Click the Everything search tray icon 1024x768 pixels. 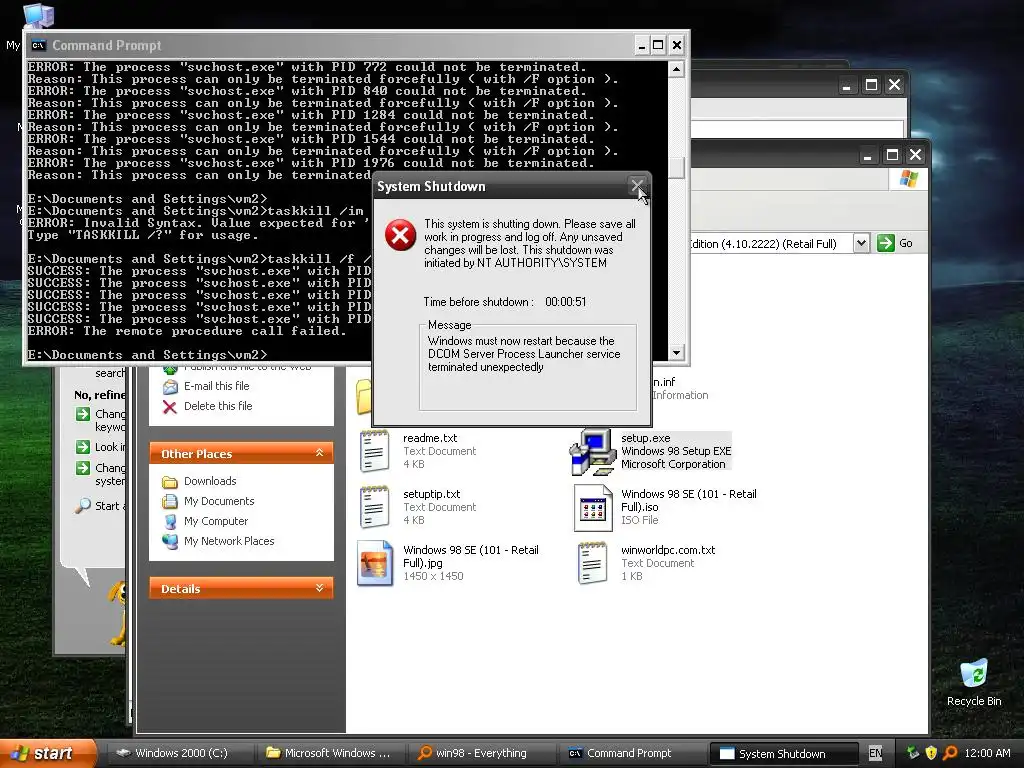click(950, 753)
